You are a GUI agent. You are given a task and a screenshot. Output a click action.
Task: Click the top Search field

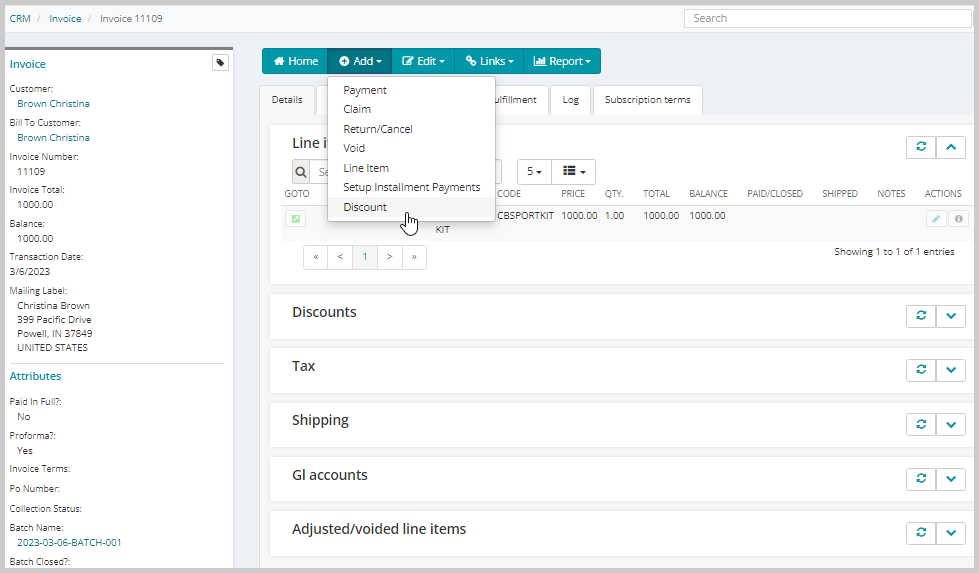pos(828,18)
